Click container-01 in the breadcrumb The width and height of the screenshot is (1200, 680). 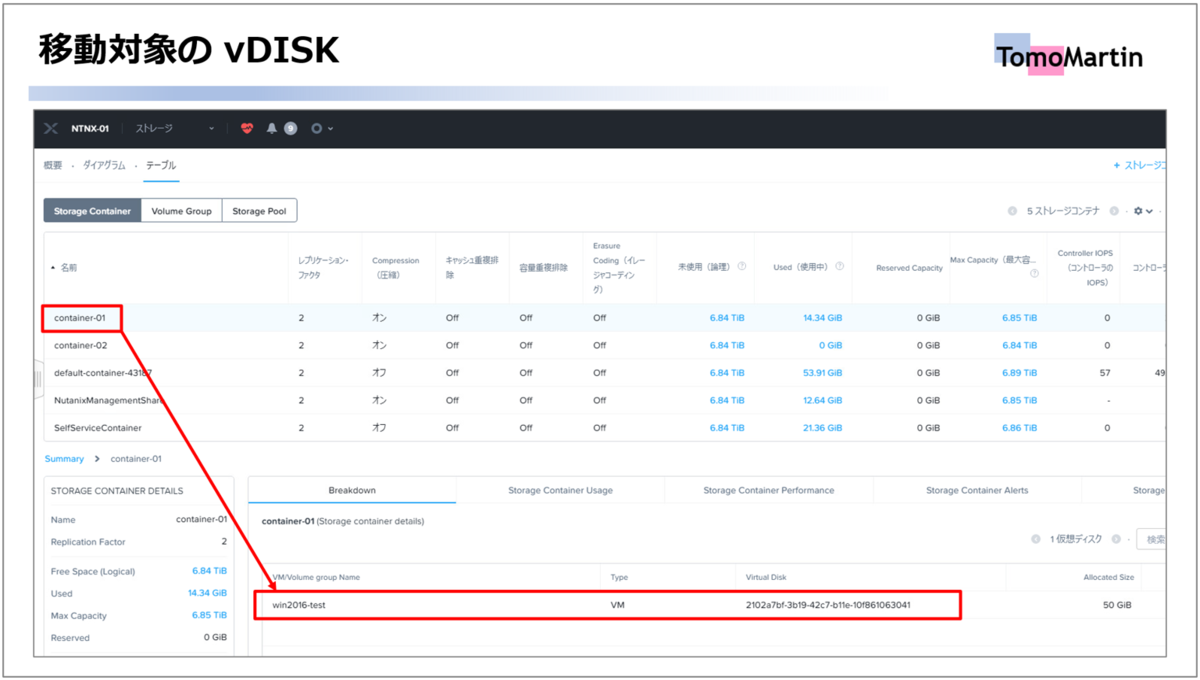(x=134, y=459)
